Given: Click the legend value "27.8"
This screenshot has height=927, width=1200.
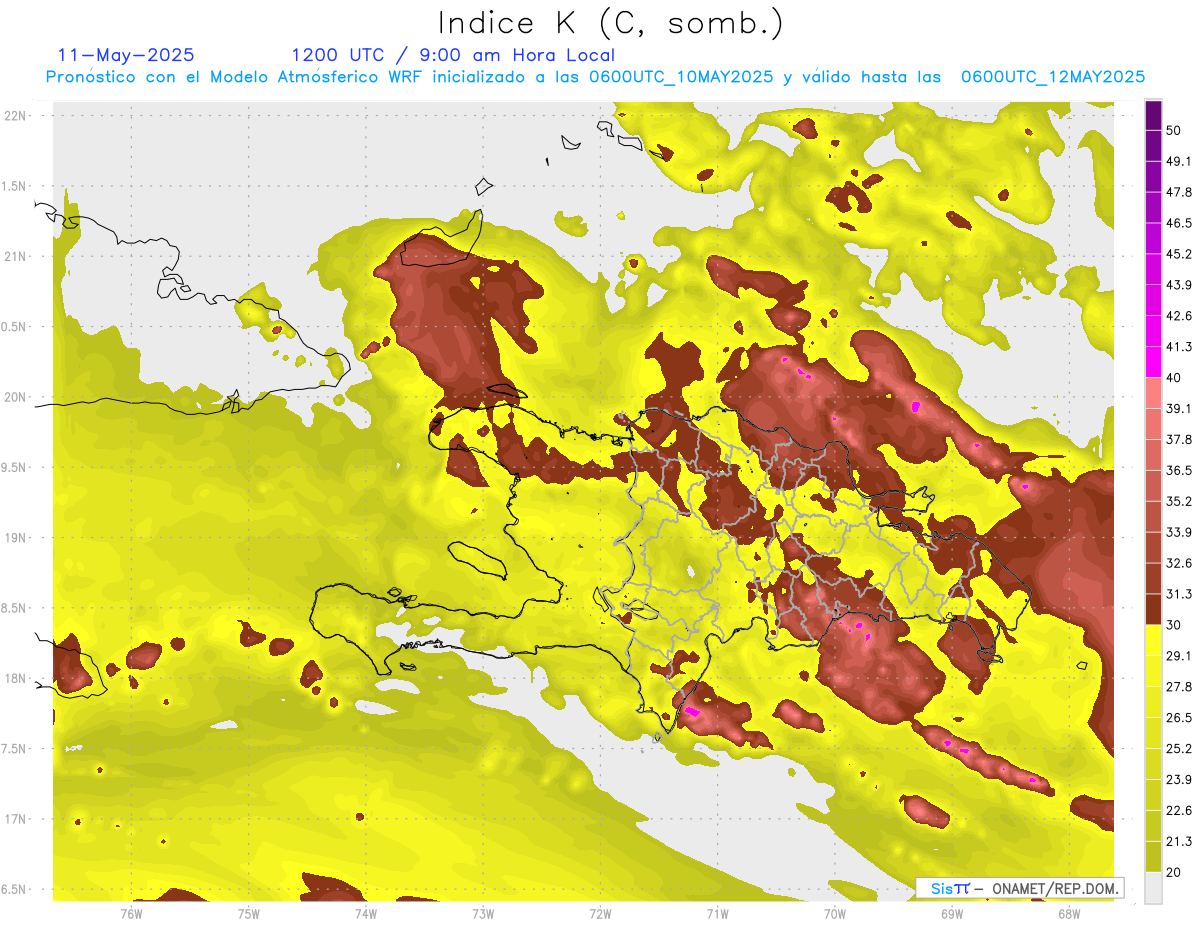Looking at the screenshot, I should pos(1178,687).
